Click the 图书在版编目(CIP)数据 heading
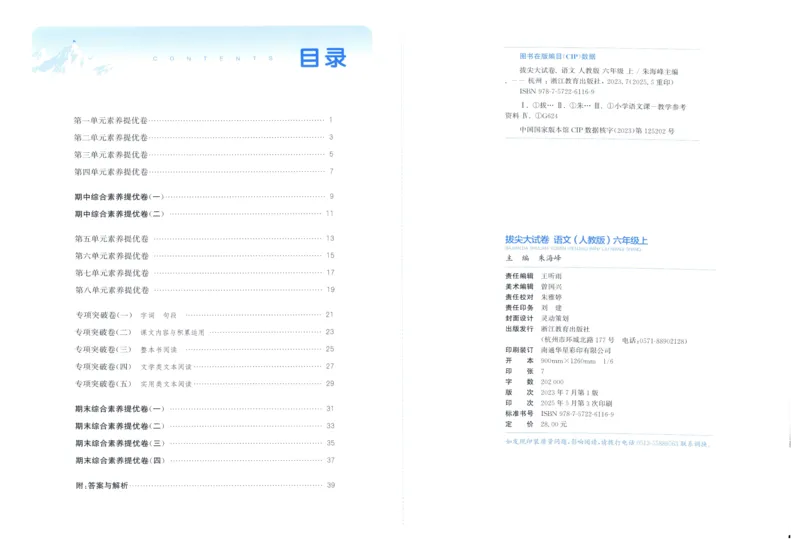 click(558, 57)
